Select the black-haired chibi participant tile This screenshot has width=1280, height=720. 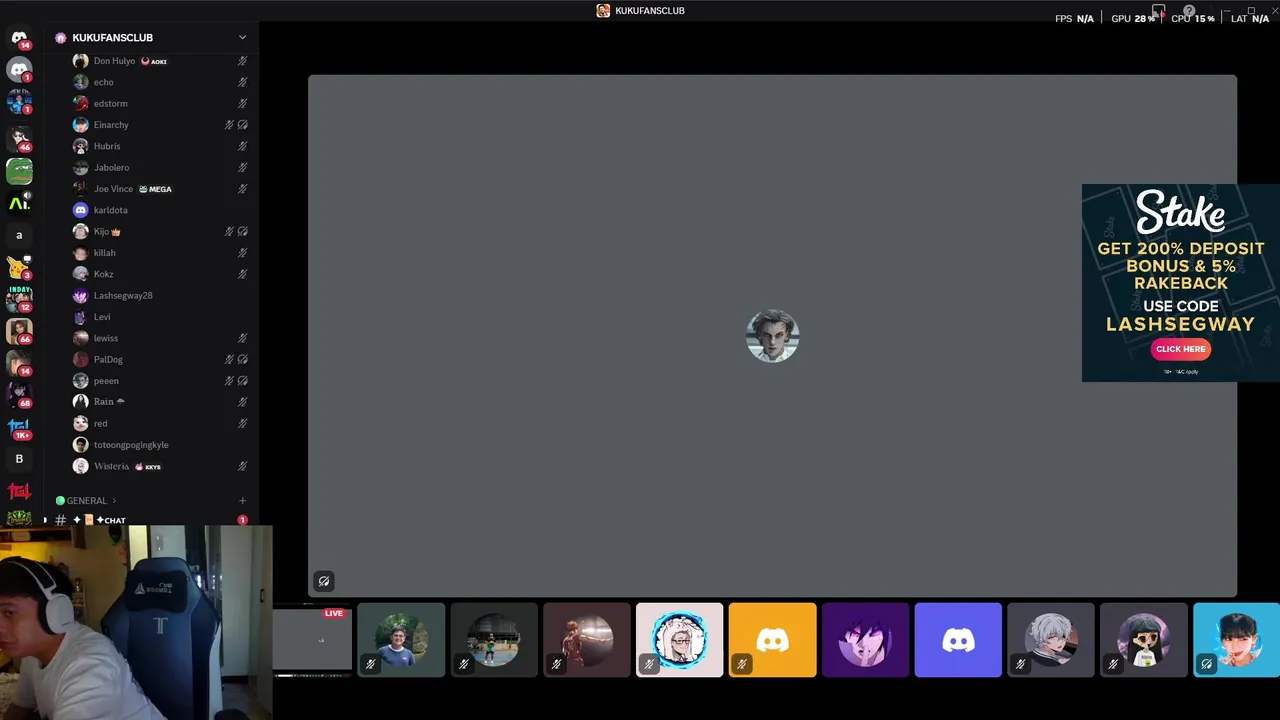pyautogui.click(x=1144, y=640)
